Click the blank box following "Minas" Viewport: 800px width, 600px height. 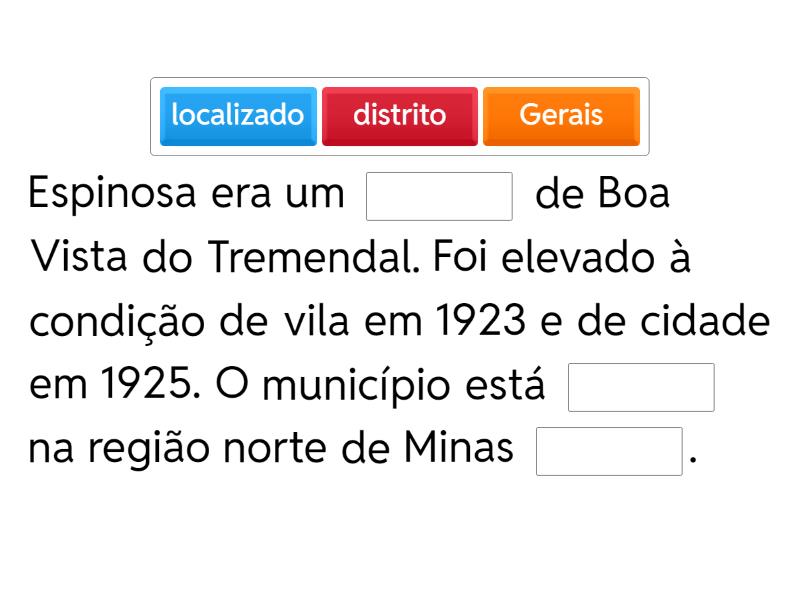click(x=609, y=452)
